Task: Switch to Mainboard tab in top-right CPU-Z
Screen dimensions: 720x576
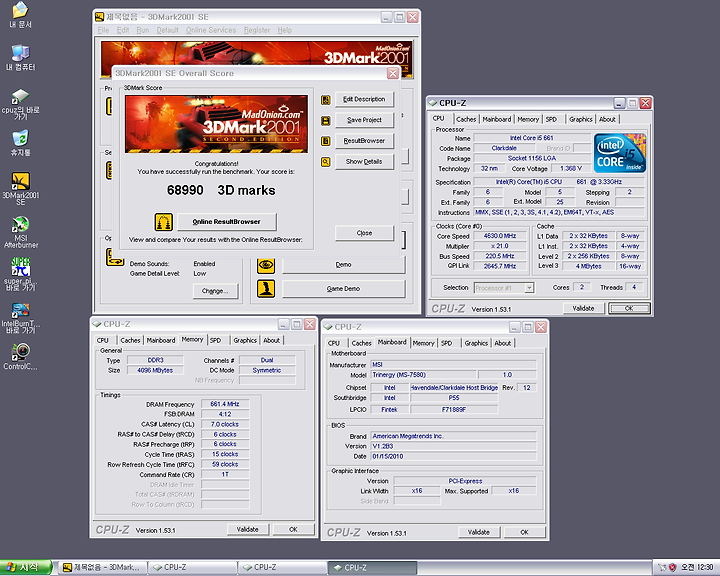Action: tap(496, 119)
